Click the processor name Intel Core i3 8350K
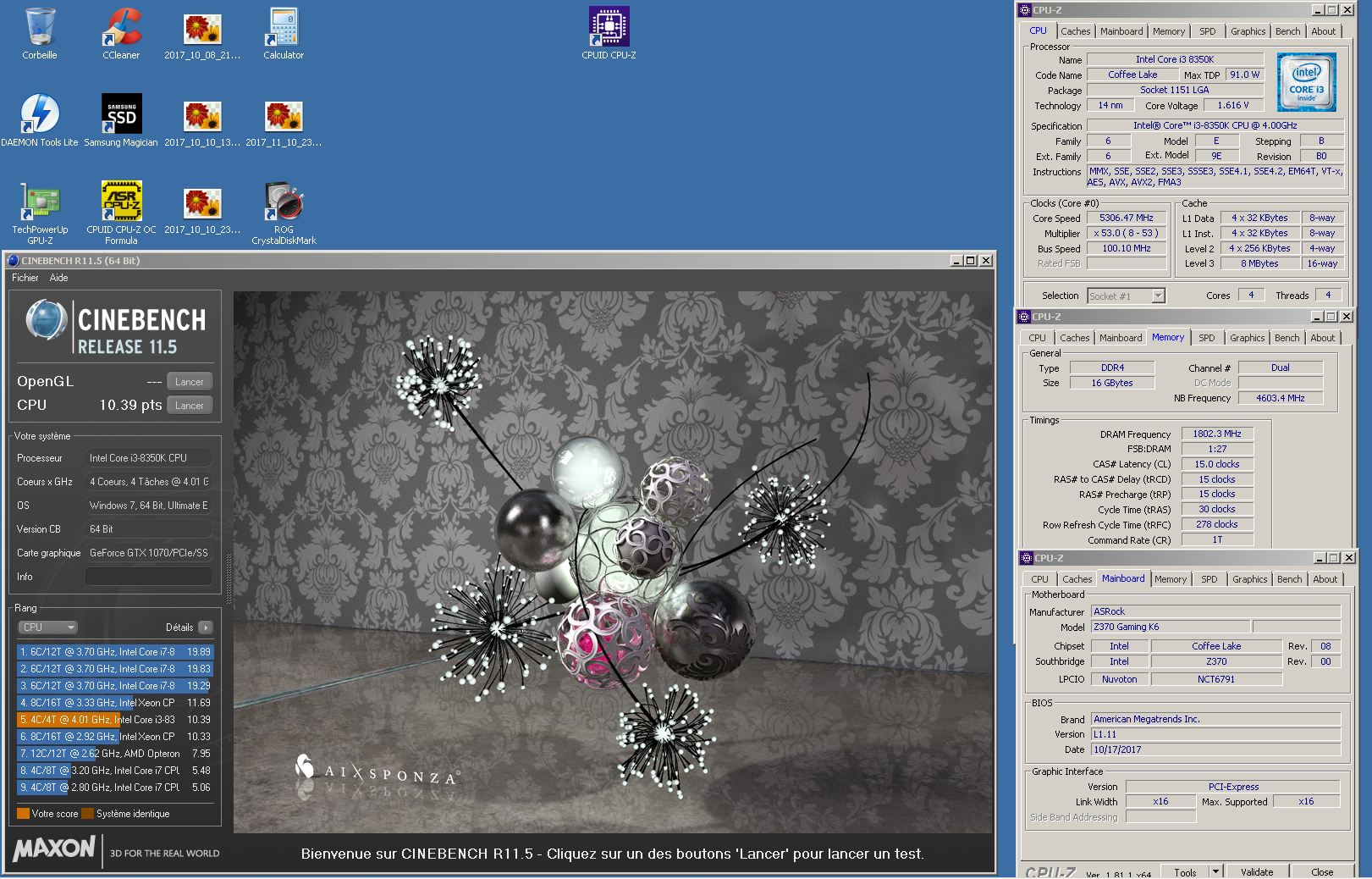Screen dimensions: 1372x879 (x=1175, y=59)
